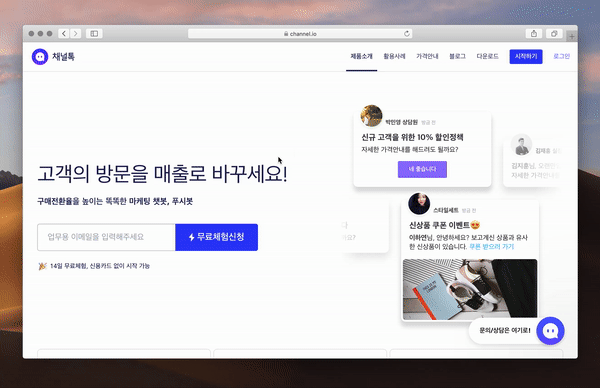600x388 pixels.
Task: Click the 쿠폰 받으러 가기 link
Action: click(x=492, y=247)
